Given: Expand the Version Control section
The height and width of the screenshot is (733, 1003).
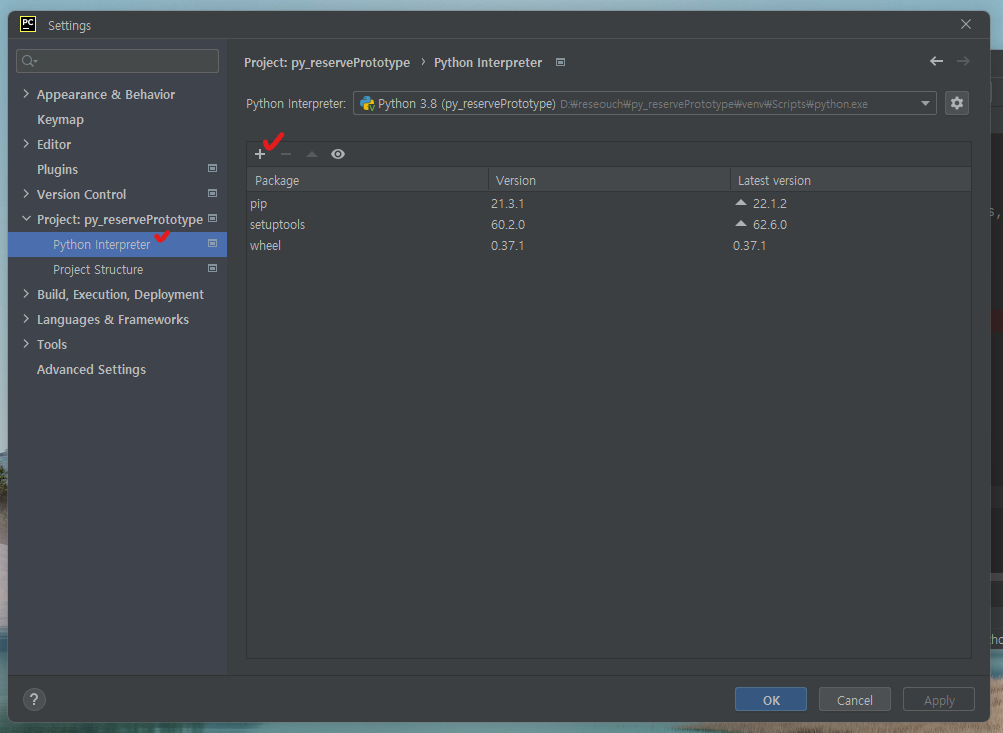Looking at the screenshot, I should 26,194.
